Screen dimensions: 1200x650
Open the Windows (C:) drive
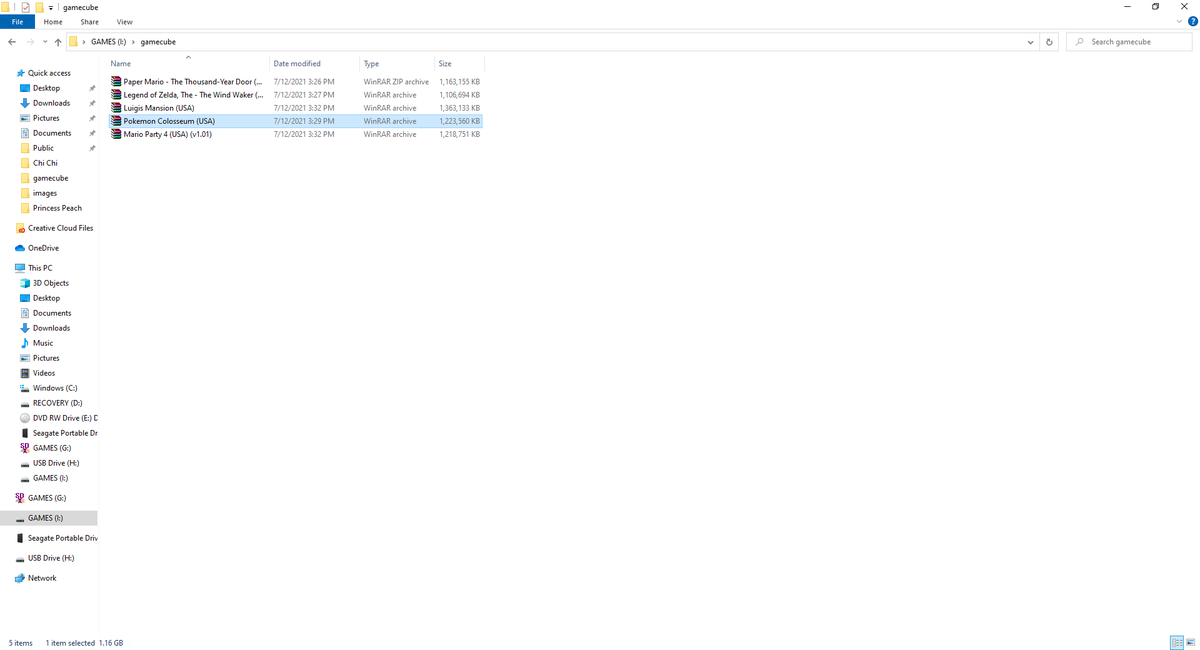(x=55, y=388)
